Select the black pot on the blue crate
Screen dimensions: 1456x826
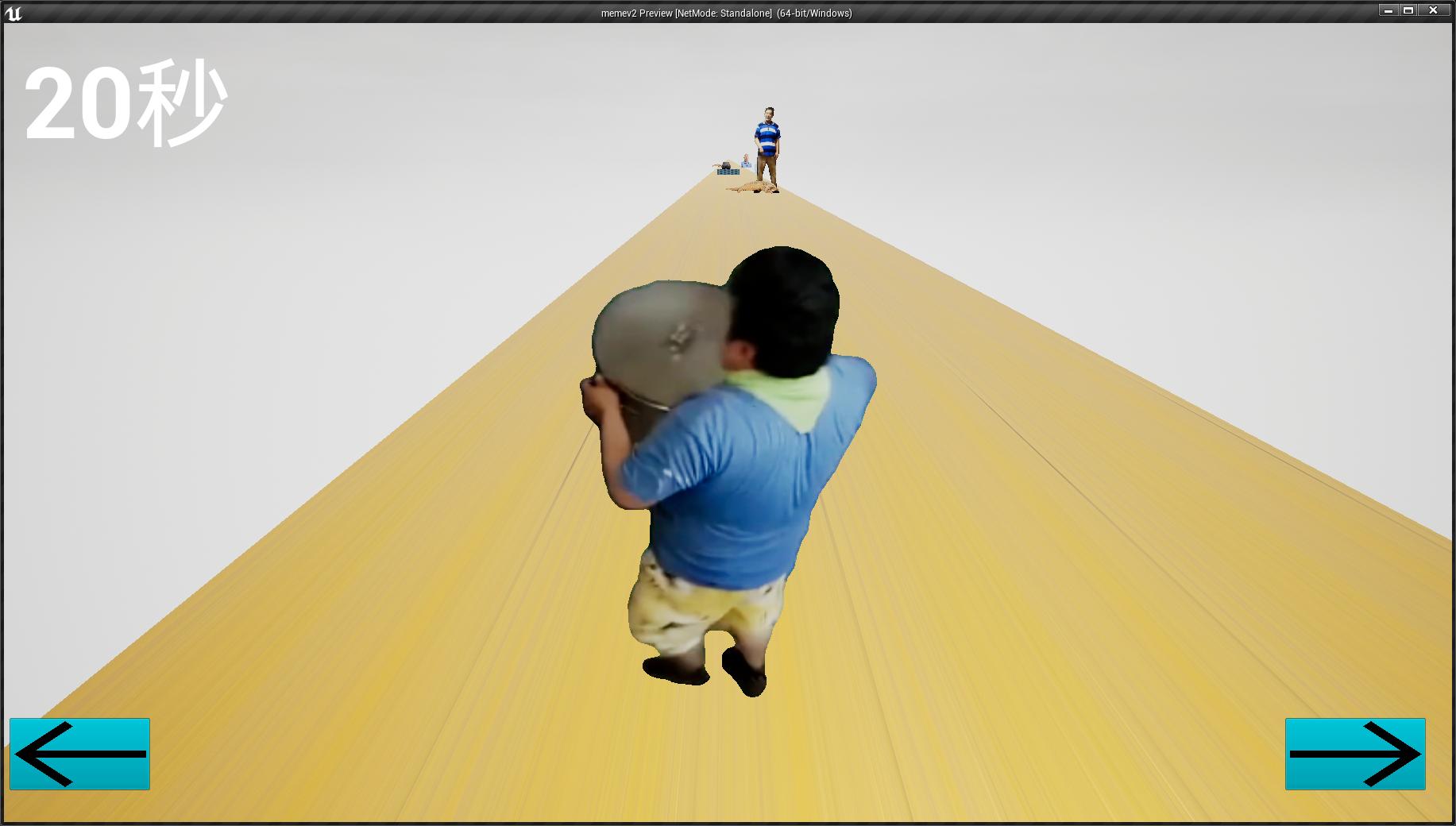pyautogui.click(x=725, y=165)
